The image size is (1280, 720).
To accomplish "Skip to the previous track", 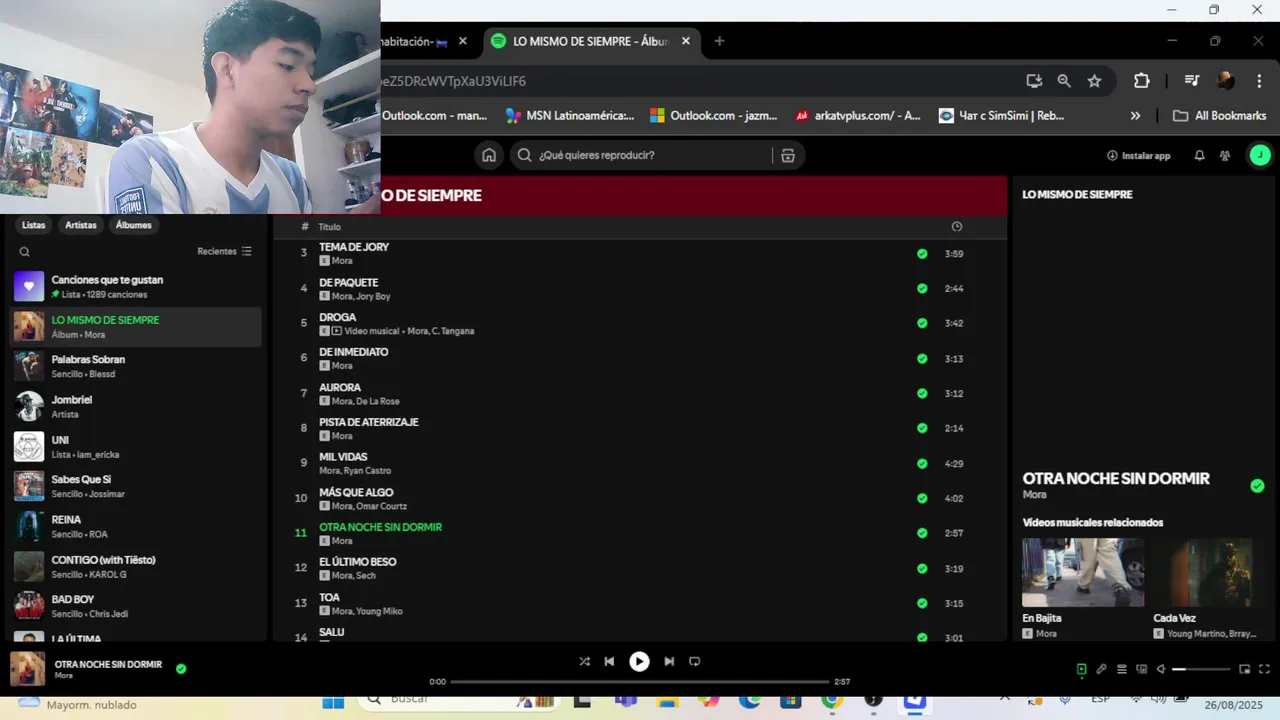I will point(609,661).
